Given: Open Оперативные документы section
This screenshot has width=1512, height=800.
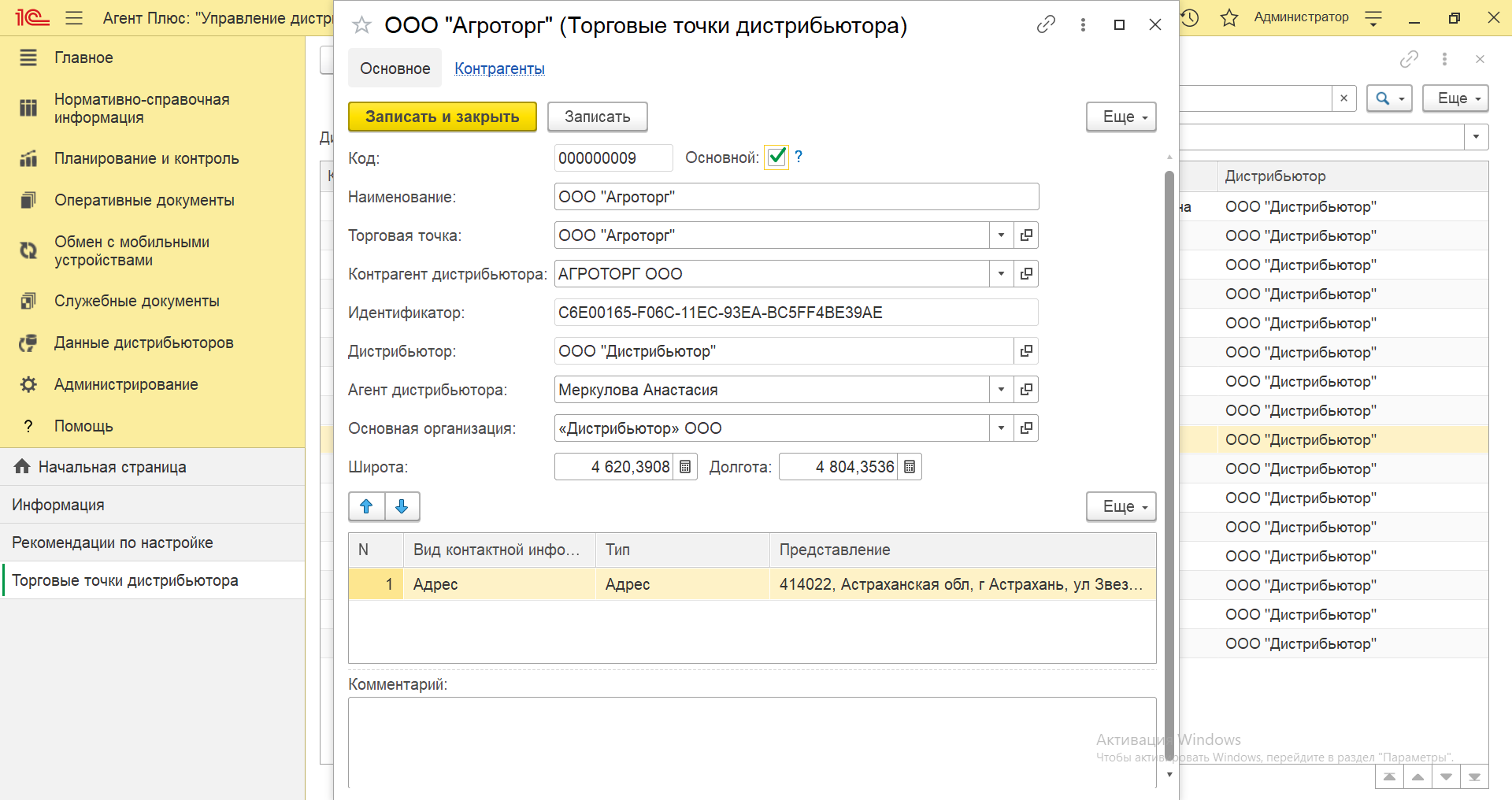Looking at the screenshot, I should point(153,200).
